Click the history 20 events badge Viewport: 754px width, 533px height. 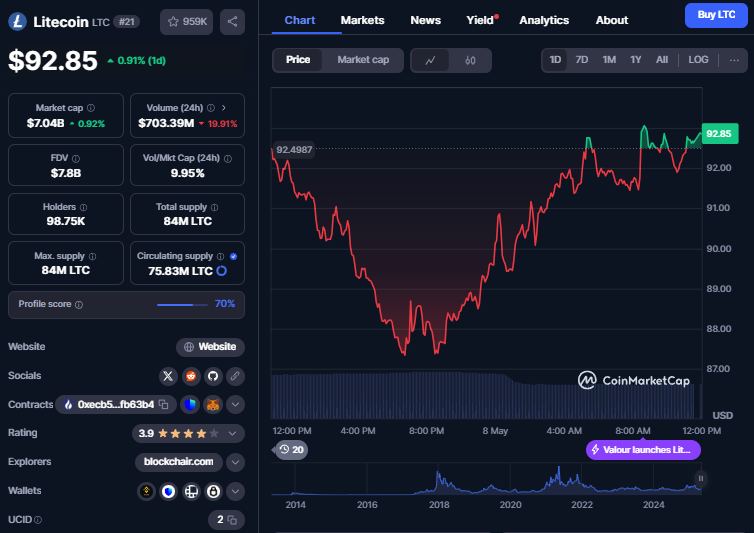point(291,450)
